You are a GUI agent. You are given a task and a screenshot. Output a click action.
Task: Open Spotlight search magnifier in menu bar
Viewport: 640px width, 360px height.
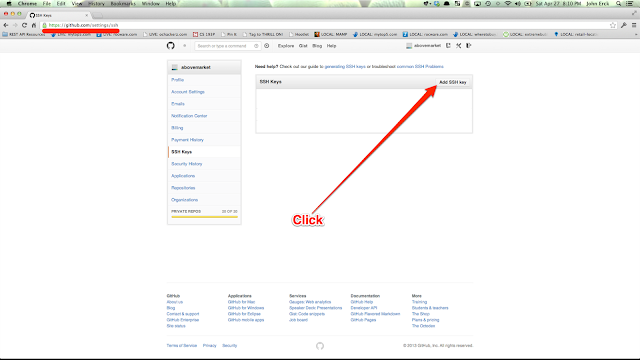click(619, 3)
